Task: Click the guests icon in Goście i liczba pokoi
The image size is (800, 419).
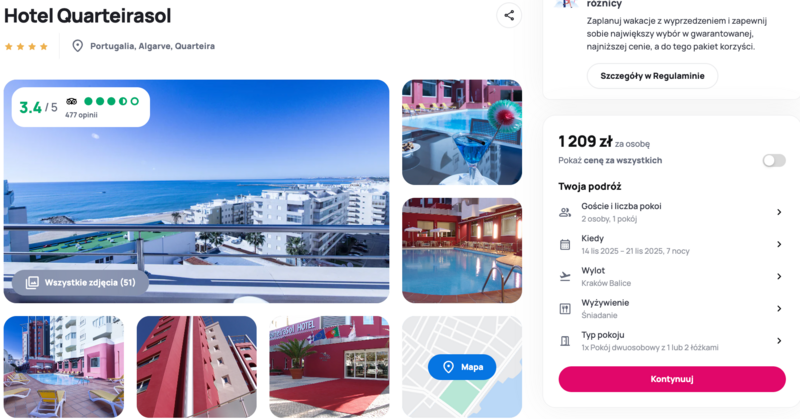Action: (x=565, y=212)
